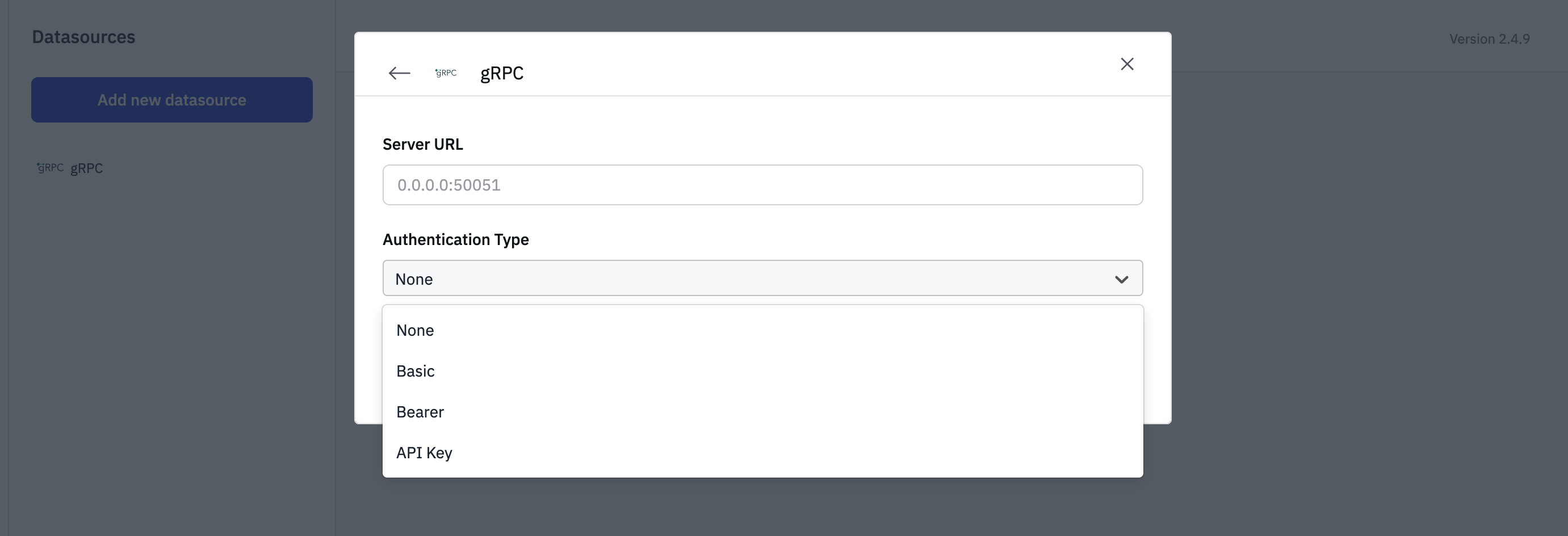Click the dialog header bar beside the gRPC title

(791, 67)
